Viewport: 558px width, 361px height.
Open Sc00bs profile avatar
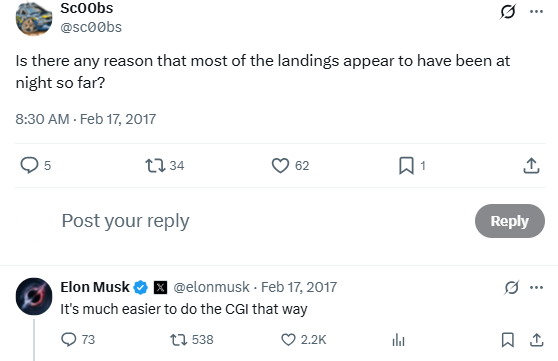click(34, 18)
